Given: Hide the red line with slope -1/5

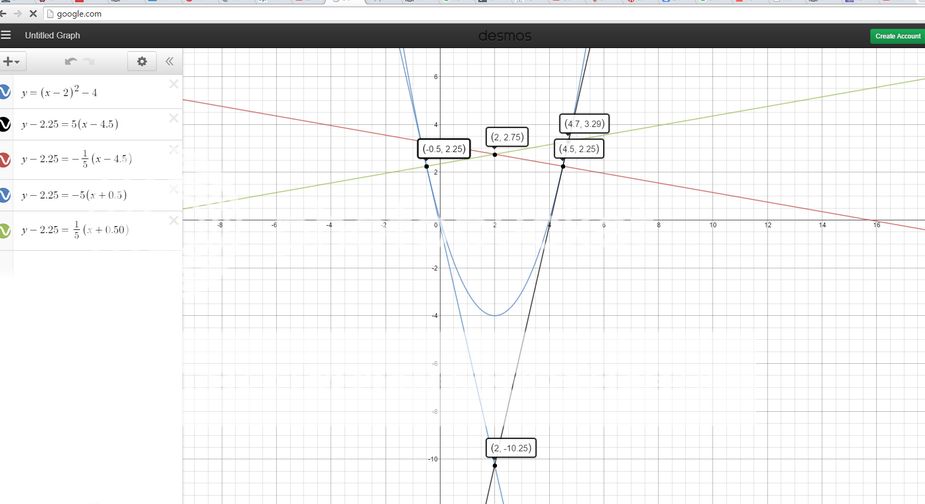Looking at the screenshot, I should coord(5,160).
